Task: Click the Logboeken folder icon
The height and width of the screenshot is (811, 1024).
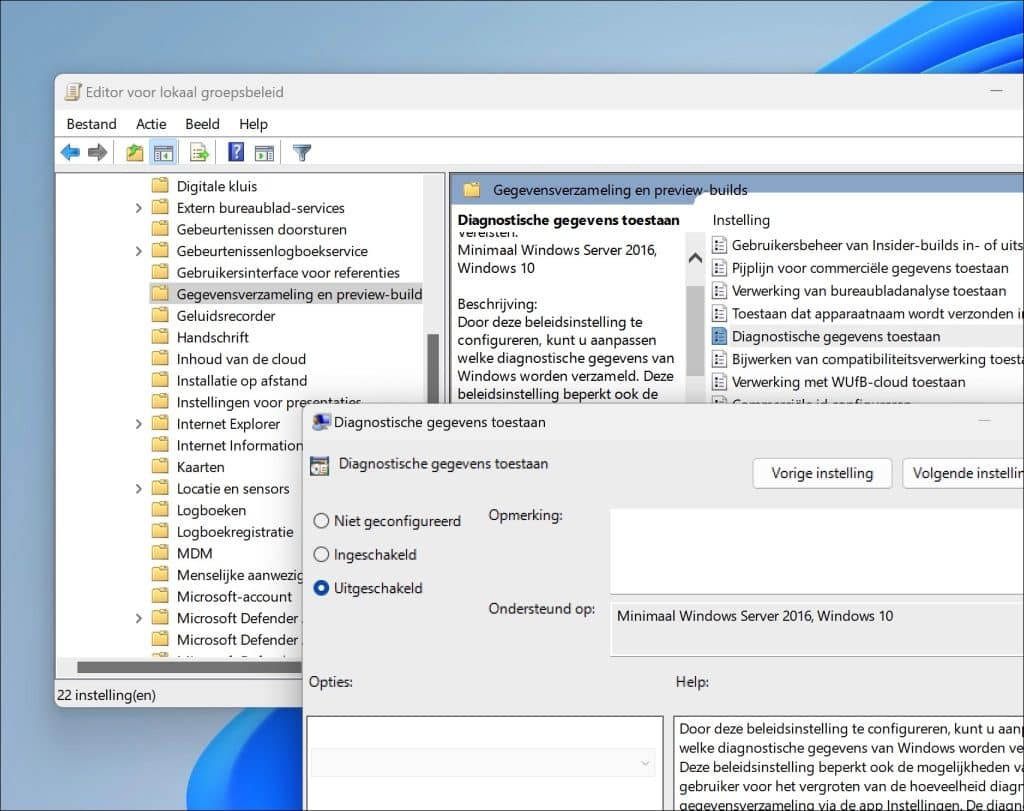Action: click(x=160, y=509)
